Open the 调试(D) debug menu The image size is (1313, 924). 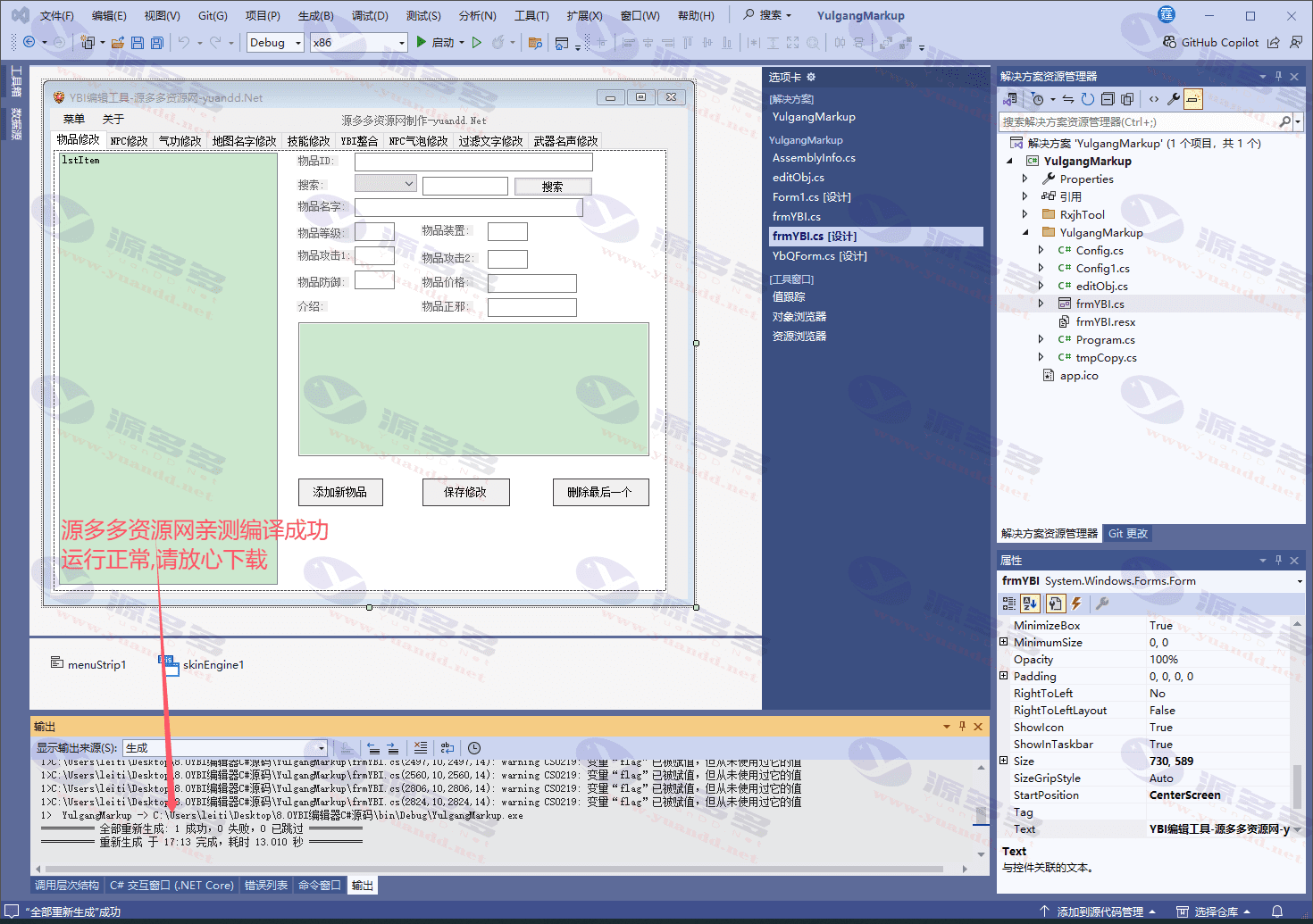tap(370, 15)
